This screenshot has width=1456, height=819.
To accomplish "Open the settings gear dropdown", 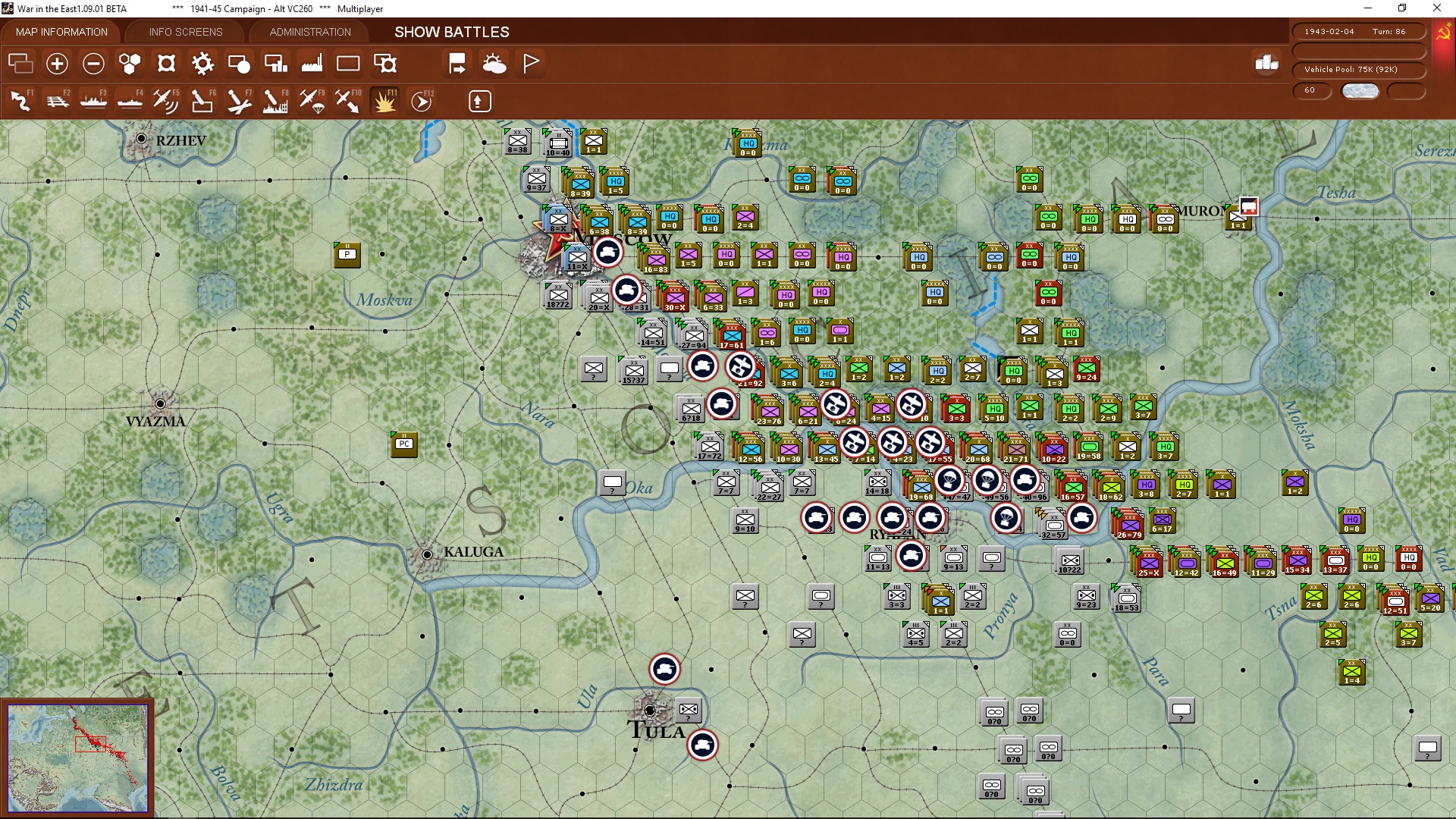I will coord(202,64).
